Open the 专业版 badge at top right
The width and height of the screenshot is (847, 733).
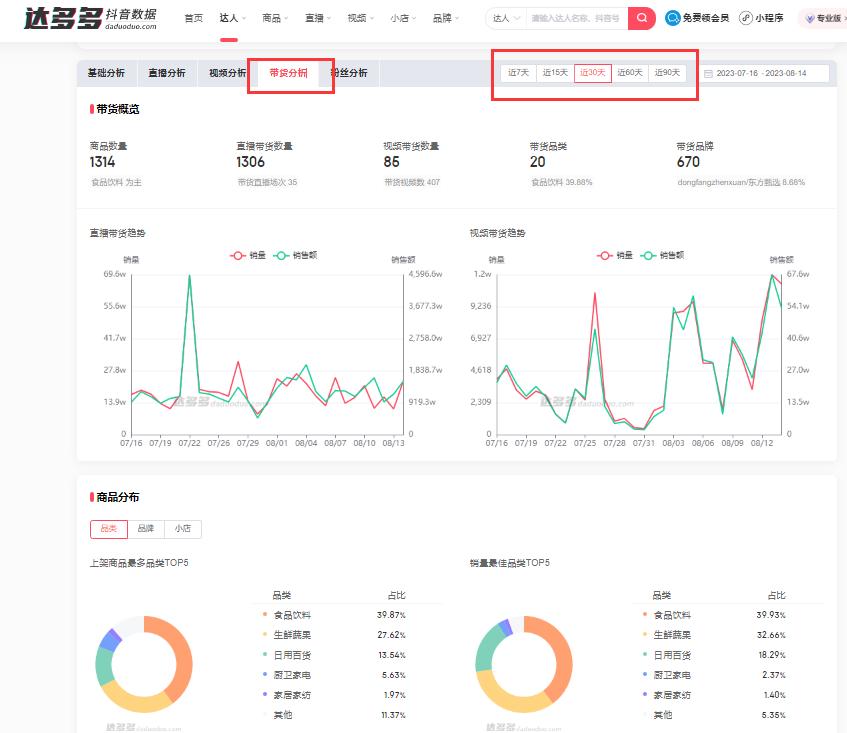821,18
